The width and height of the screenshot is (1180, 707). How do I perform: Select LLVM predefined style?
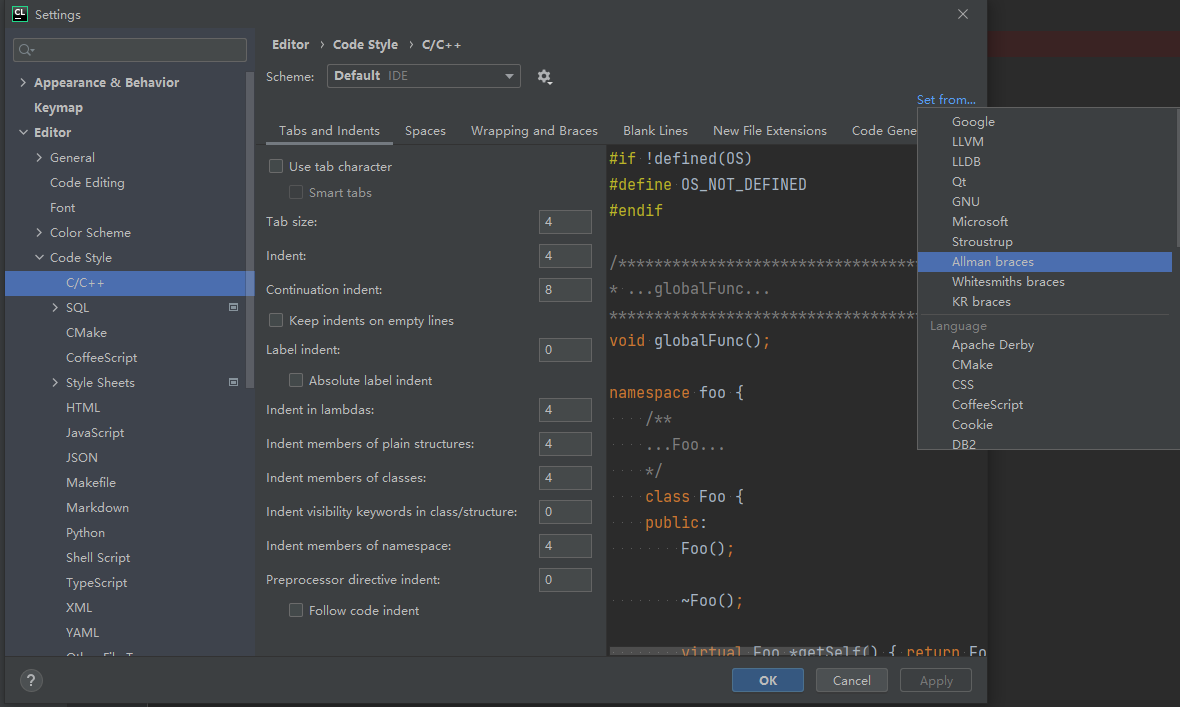[x=1045, y=142]
